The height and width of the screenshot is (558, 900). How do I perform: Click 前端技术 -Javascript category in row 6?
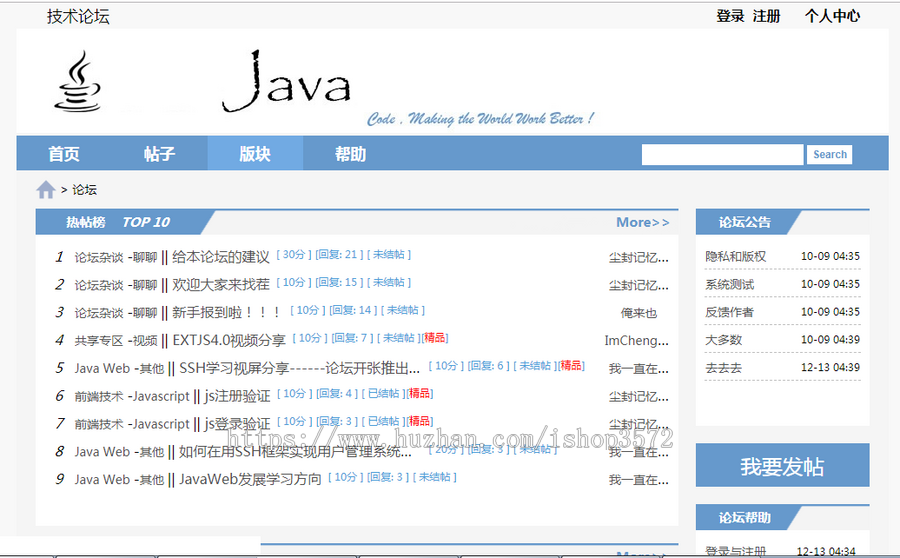[x=132, y=396]
